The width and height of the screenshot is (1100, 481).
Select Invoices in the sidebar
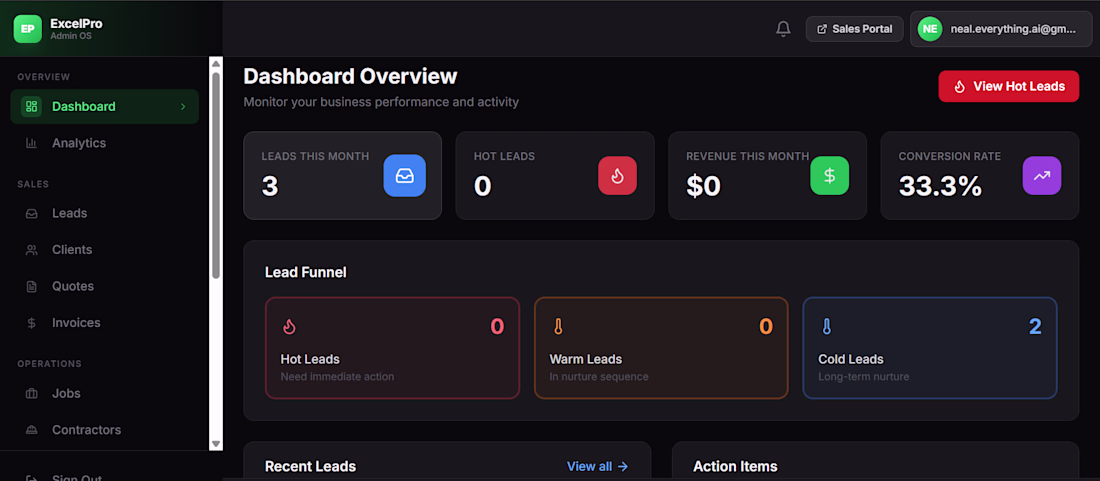(105, 323)
